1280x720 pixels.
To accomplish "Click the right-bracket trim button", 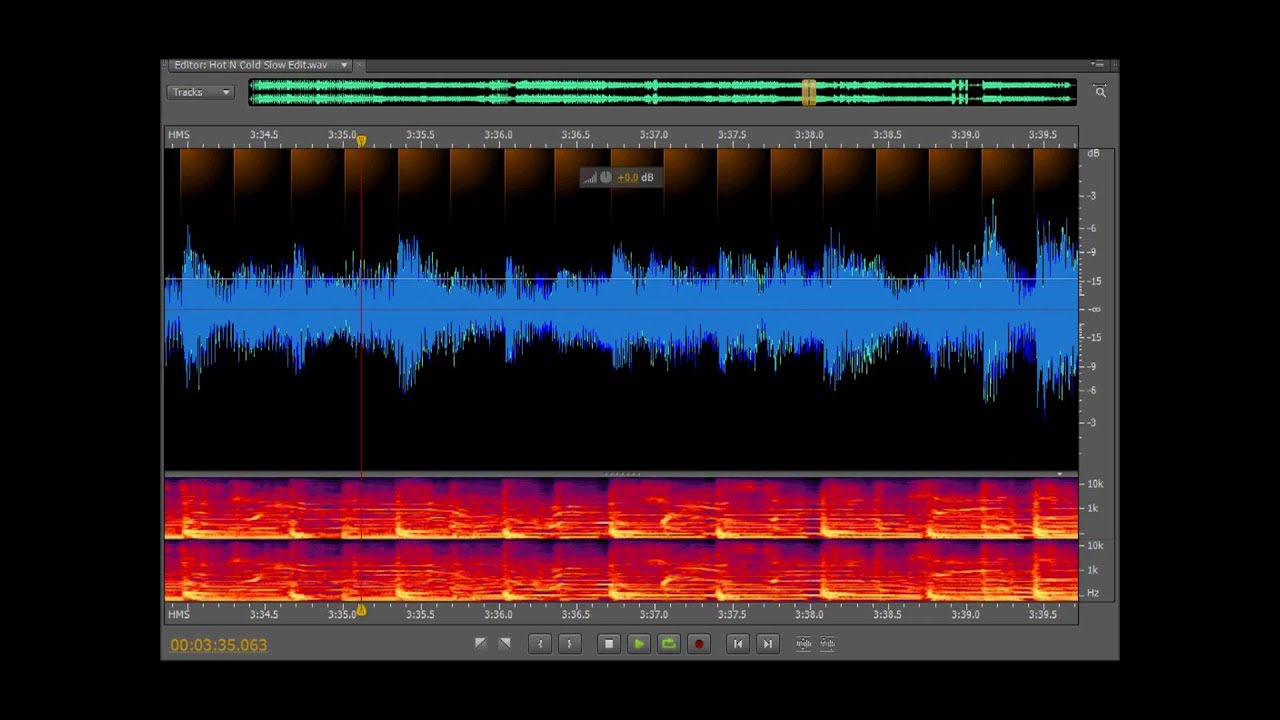I will (570, 644).
